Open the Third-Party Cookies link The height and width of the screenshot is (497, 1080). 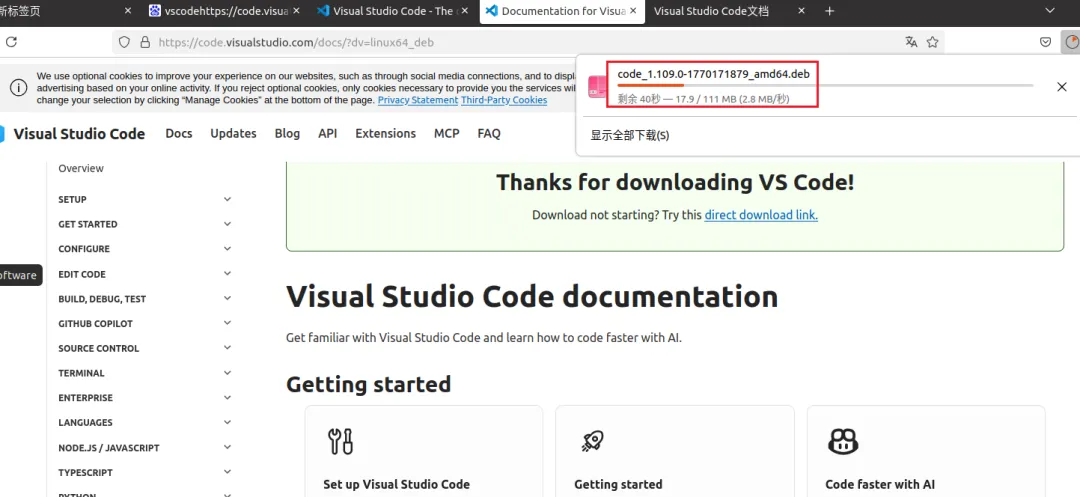pos(504,100)
